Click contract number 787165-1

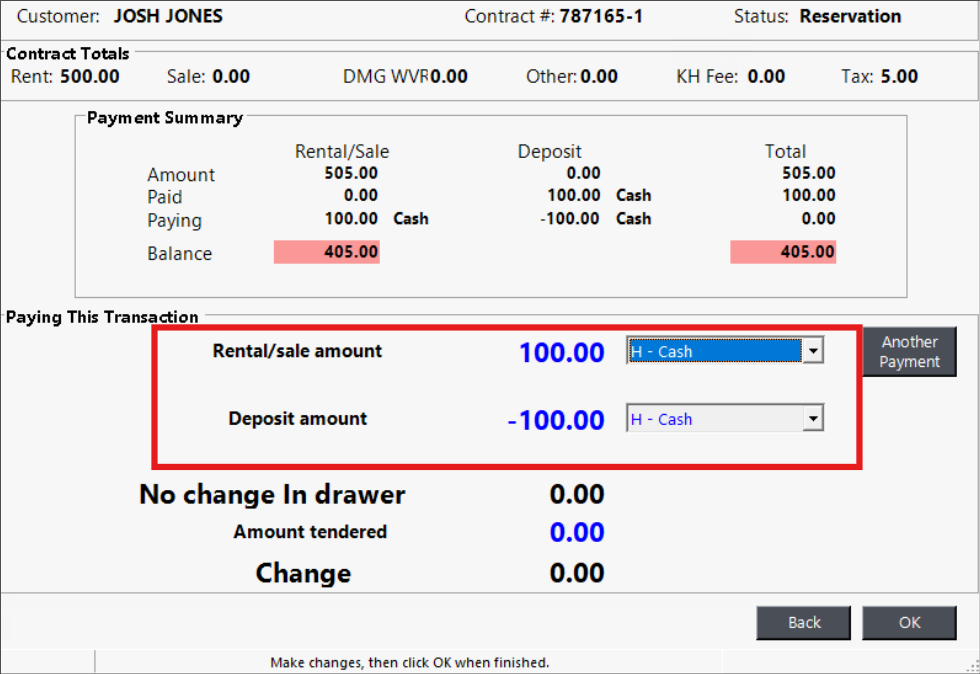tap(601, 16)
